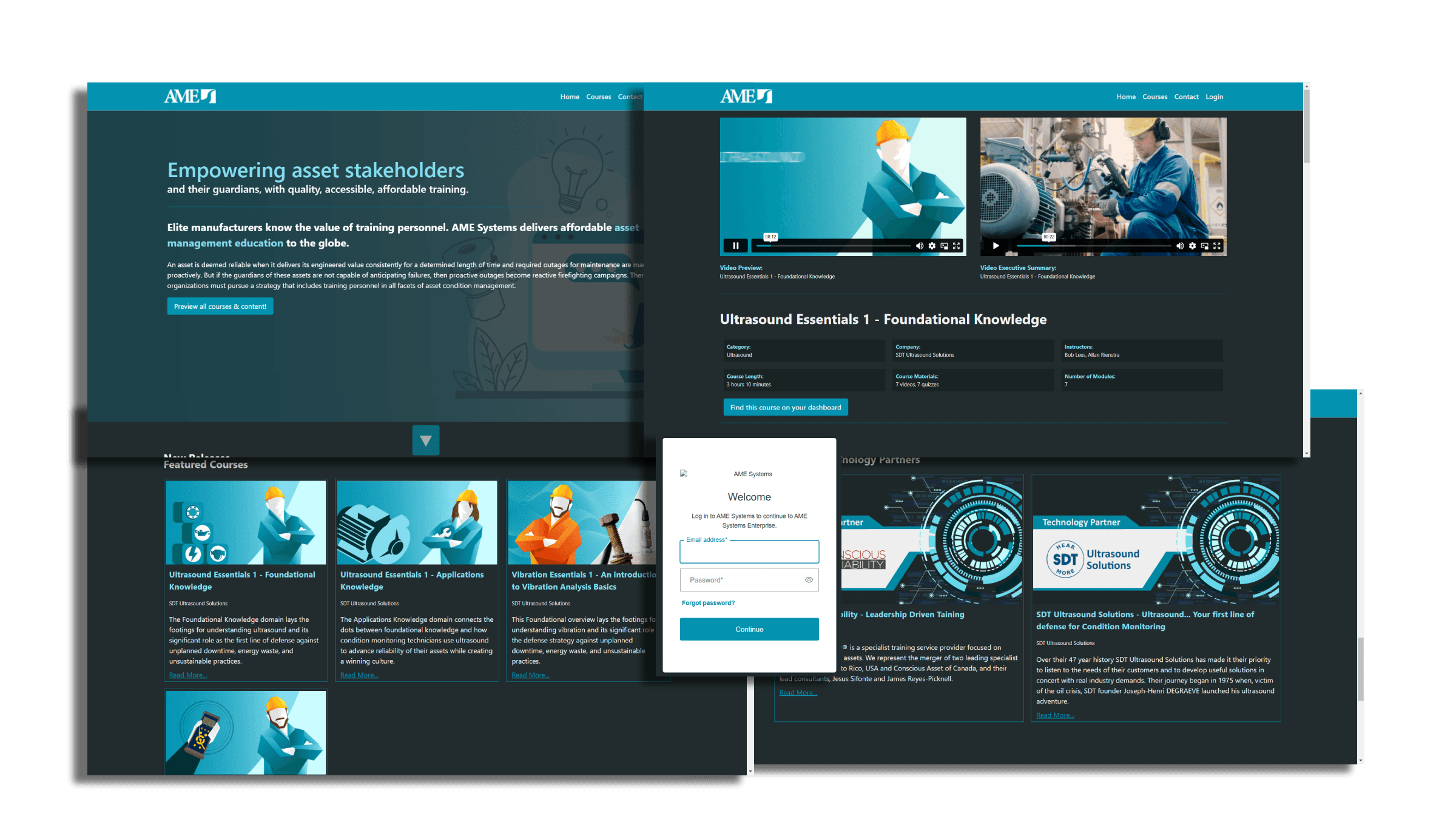1456x819 pixels.
Task: Click the Login tab in top navigation bar
Action: tap(1214, 96)
